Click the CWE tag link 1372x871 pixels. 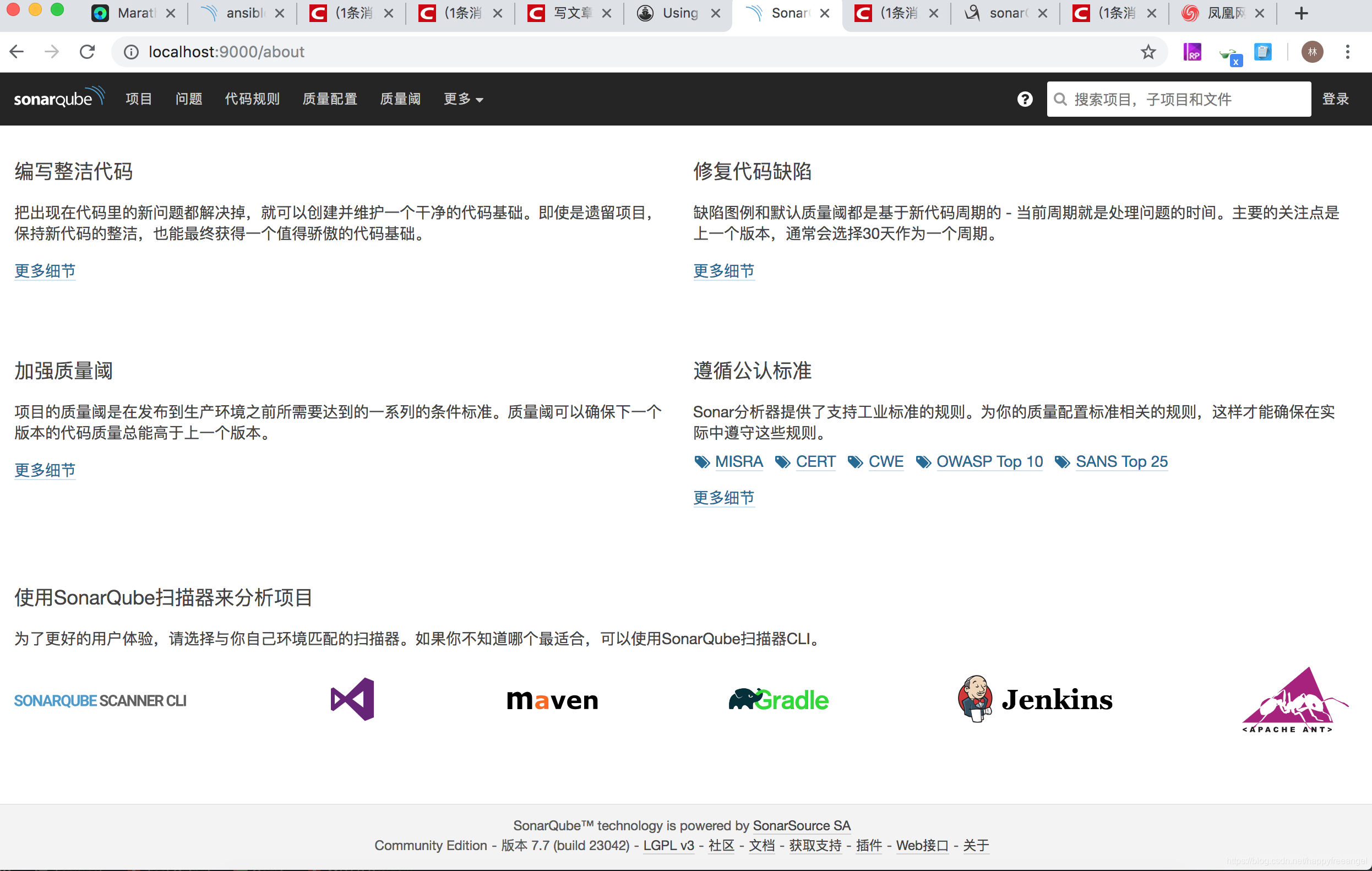pos(886,461)
